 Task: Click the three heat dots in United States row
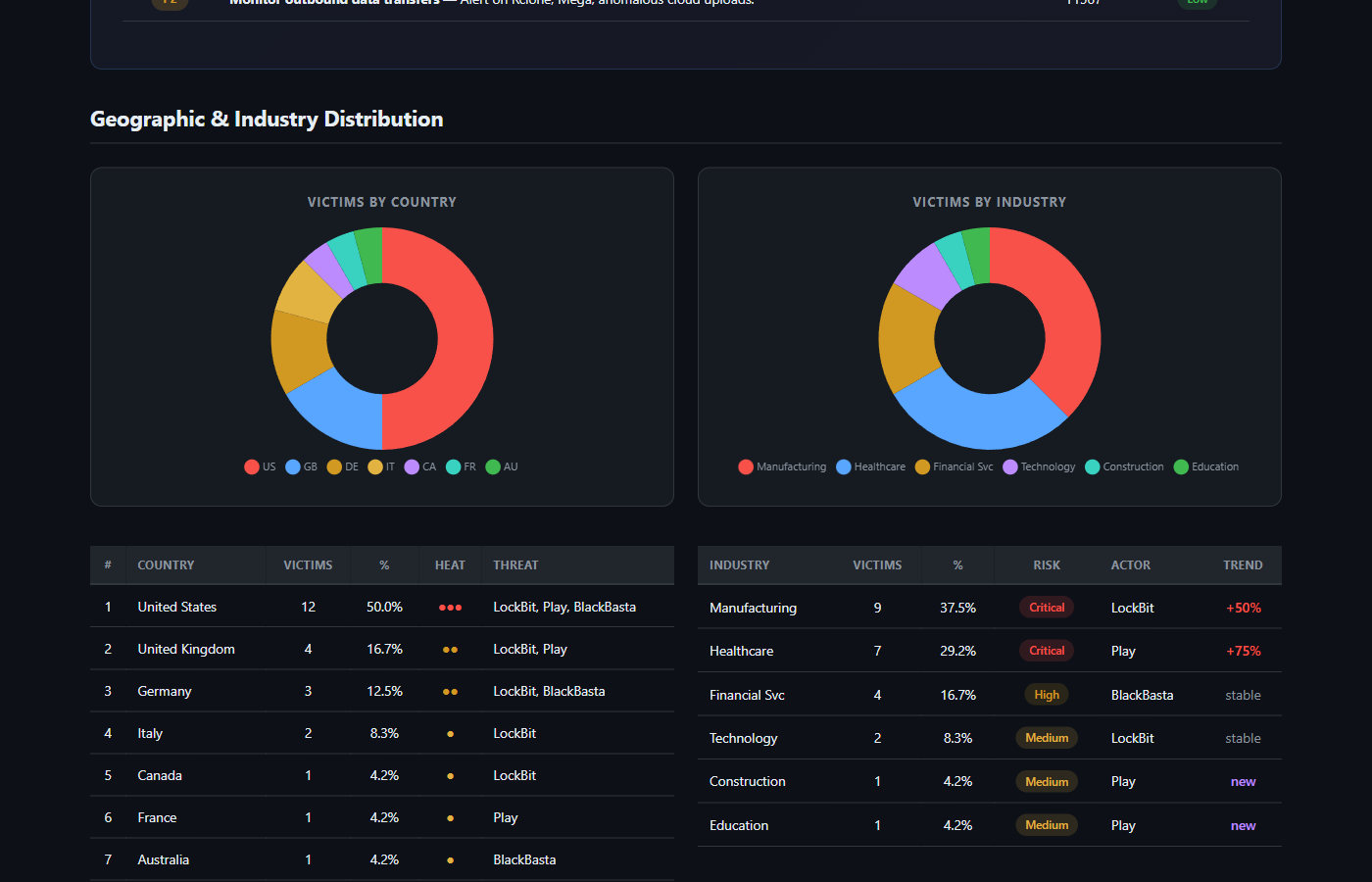pyautogui.click(x=450, y=608)
